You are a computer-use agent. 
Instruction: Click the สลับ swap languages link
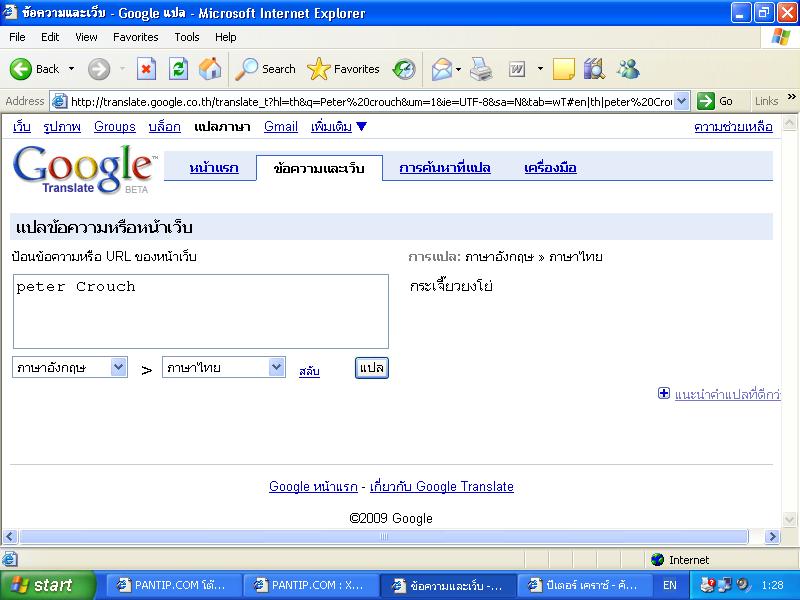click(309, 371)
